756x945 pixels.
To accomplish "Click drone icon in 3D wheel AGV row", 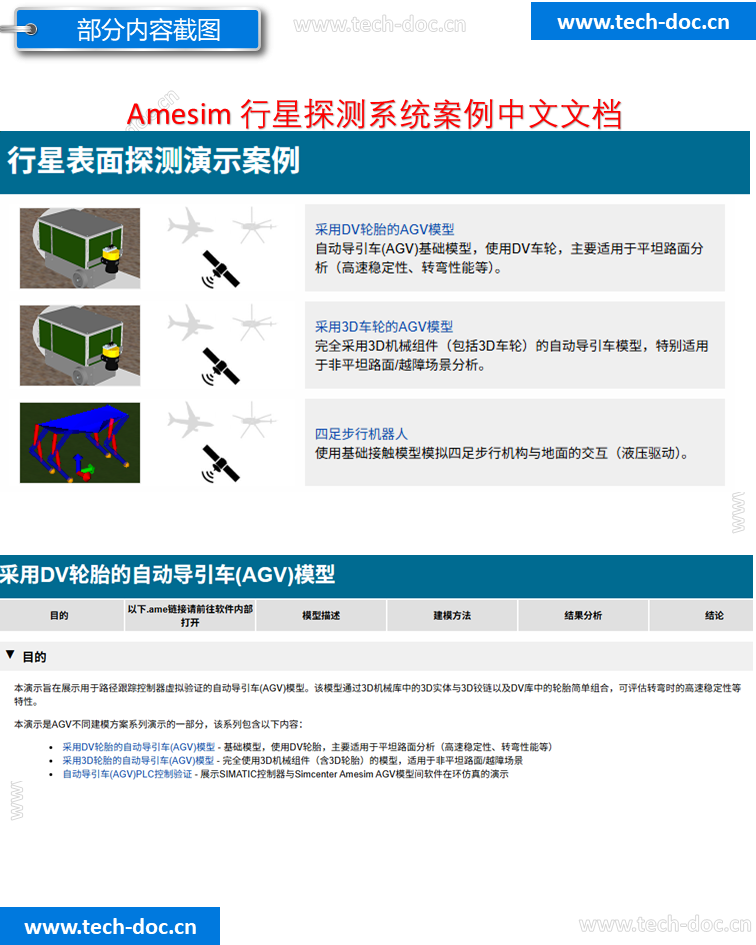I will [254, 322].
